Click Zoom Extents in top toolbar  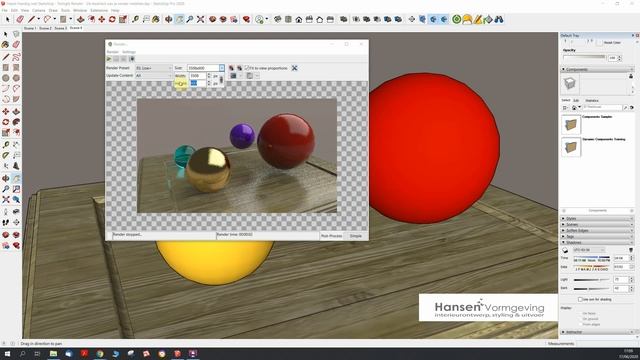click(200, 19)
